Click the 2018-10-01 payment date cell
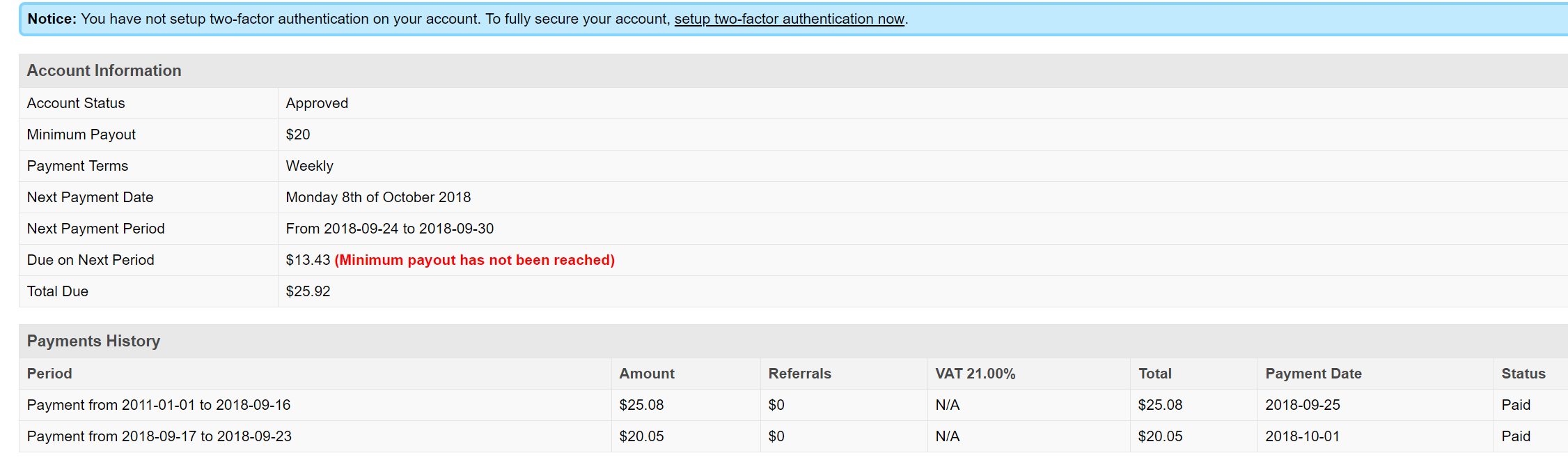 1302,436
